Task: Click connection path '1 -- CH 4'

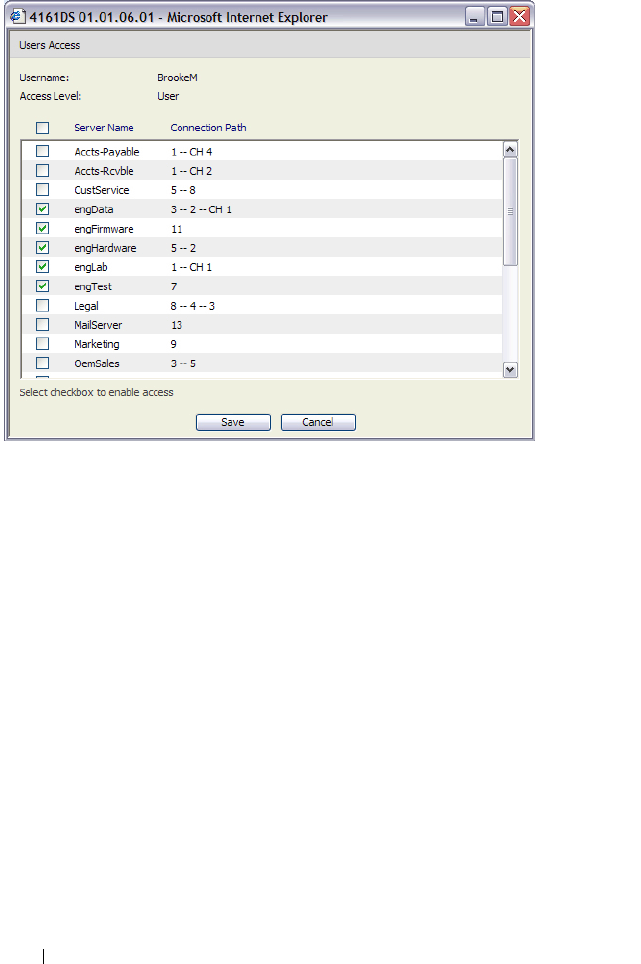Action: click(192, 152)
